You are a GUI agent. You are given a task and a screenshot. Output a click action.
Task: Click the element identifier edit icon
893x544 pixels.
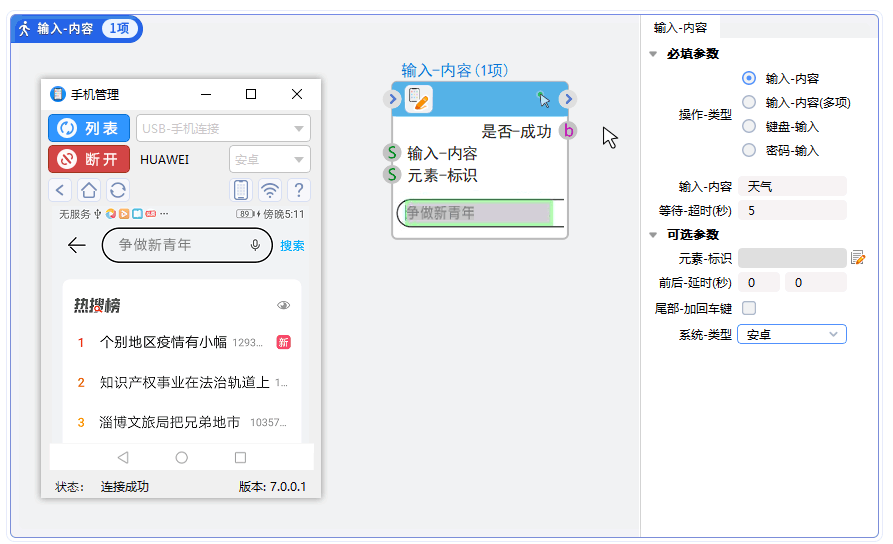click(857, 258)
